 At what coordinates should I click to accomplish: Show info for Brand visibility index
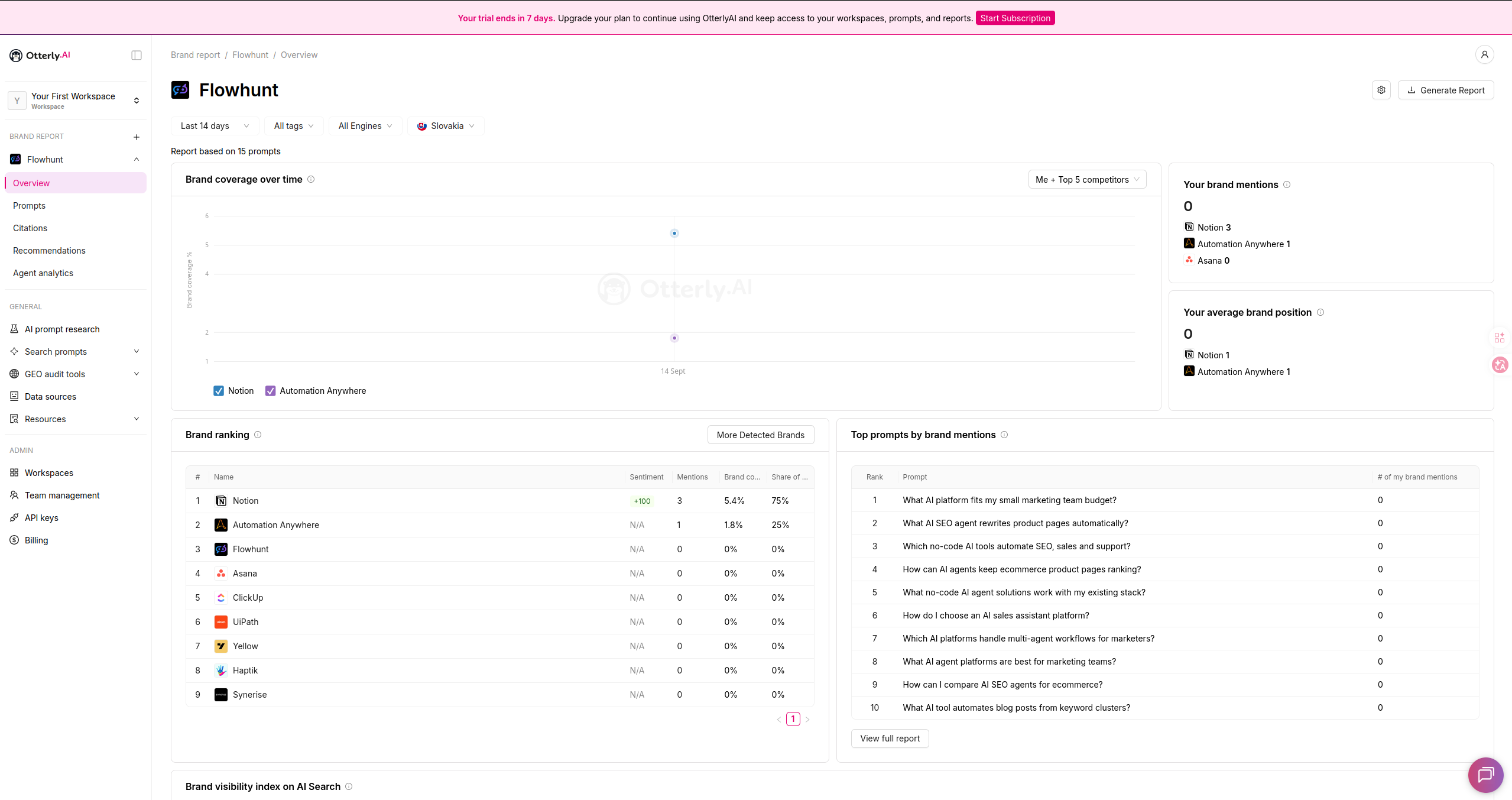point(349,786)
